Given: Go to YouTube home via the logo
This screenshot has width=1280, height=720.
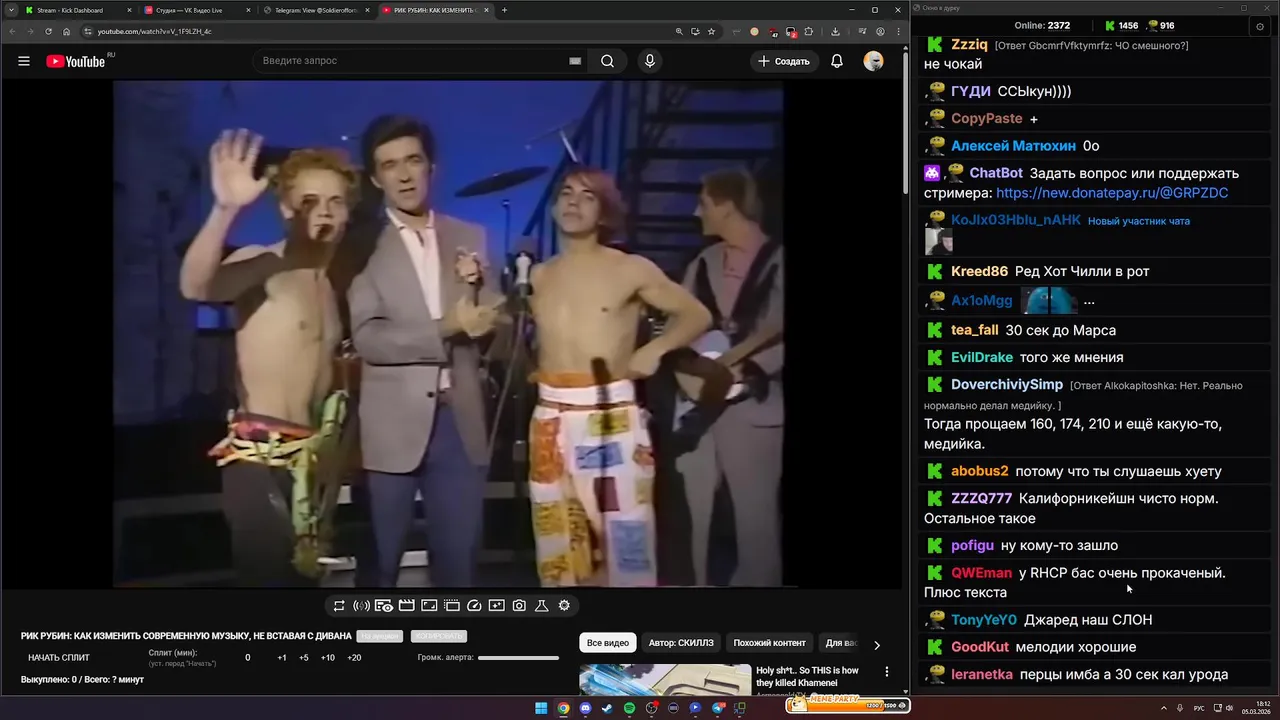Looking at the screenshot, I should point(77,61).
